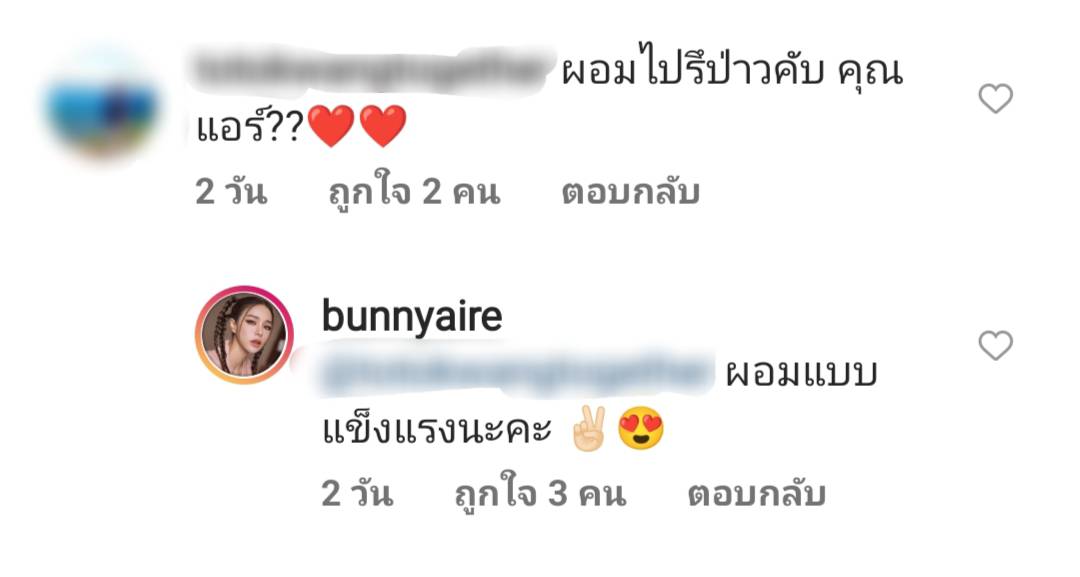
Task: View who liked via ถูกใจ 2 คน
Action: coord(413,191)
